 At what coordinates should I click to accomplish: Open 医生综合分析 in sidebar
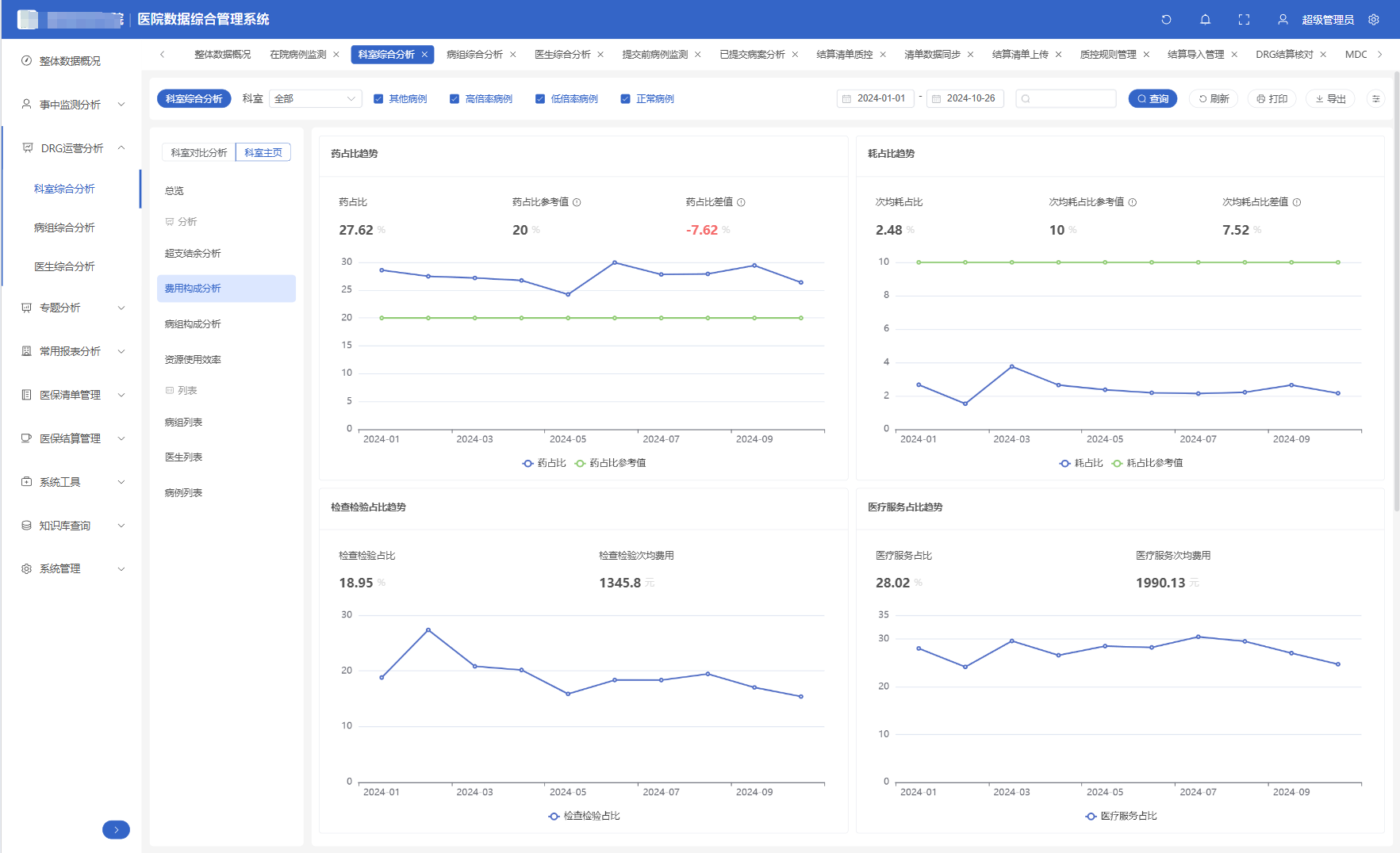[x=64, y=266]
